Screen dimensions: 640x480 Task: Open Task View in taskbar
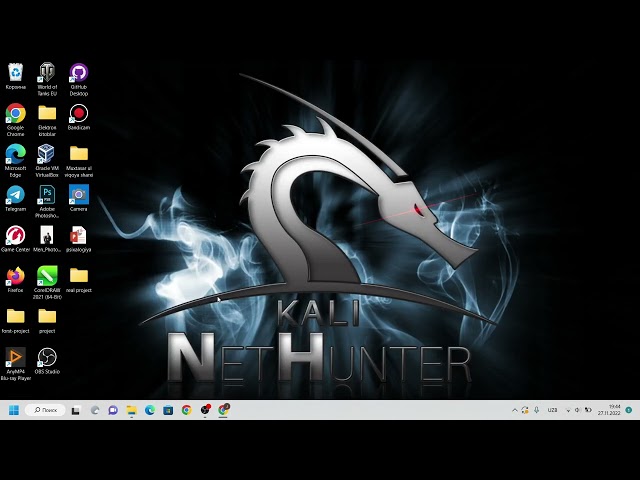[x=76, y=410]
